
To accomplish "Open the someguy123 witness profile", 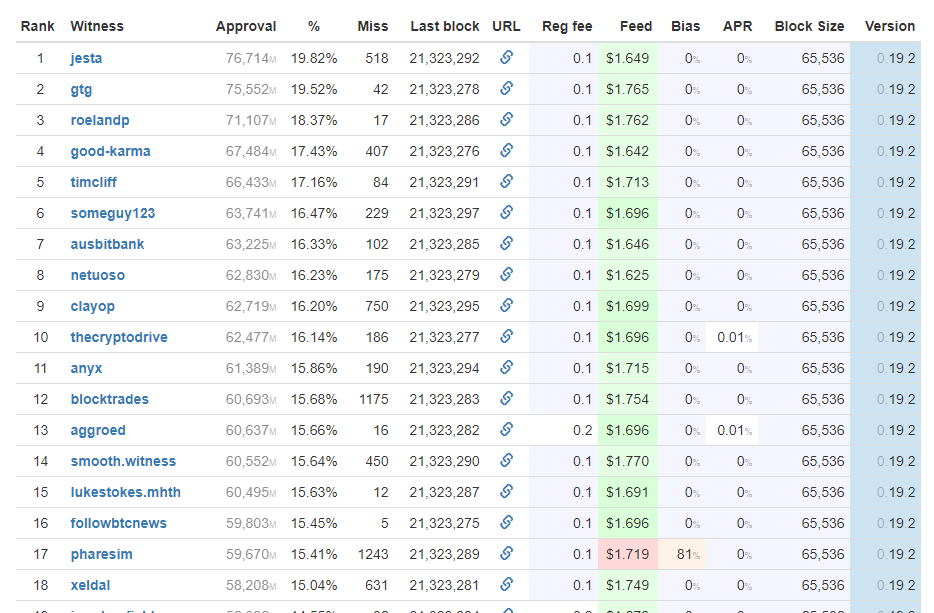I will pos(112,213).
